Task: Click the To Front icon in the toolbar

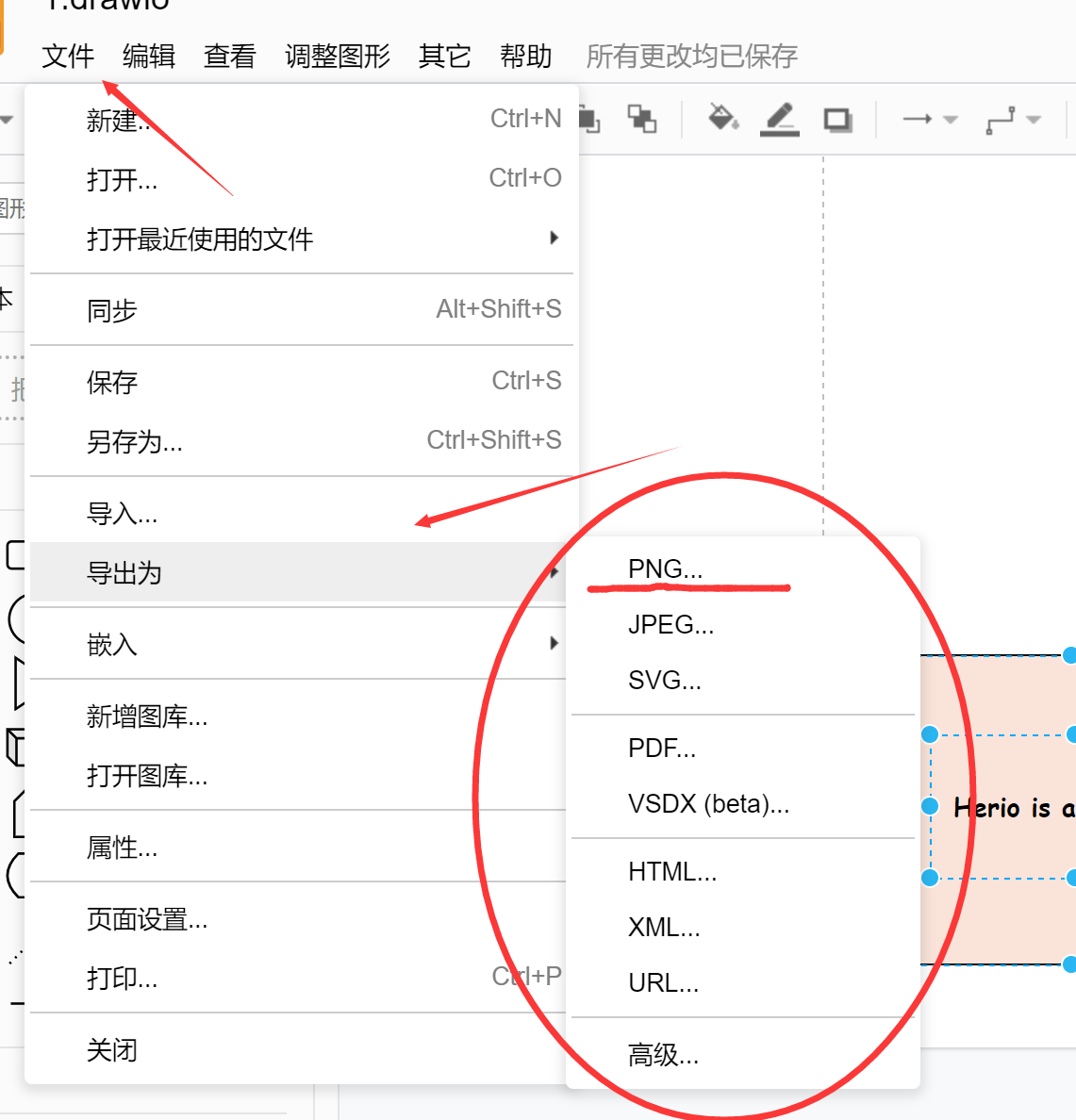Action: (x=588, y=120)
